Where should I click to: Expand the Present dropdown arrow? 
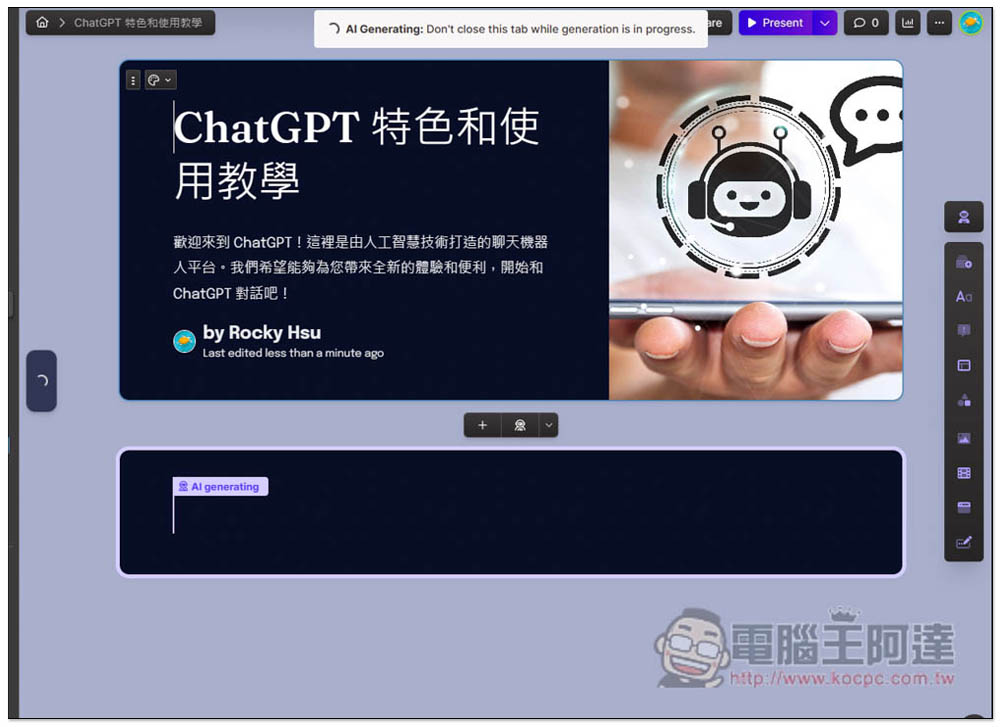(x=824, y=23)
